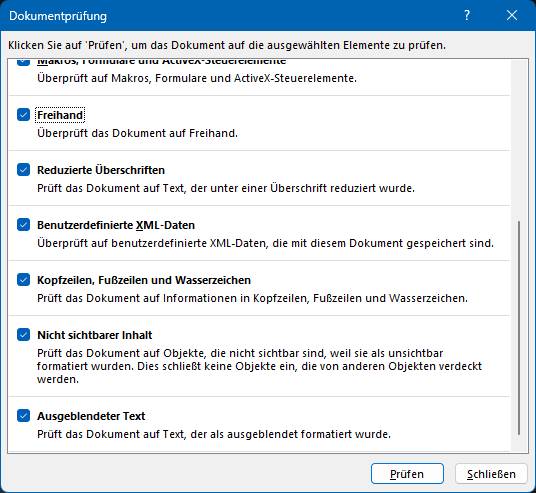Click the vertical scrollbar thumb

pos(519,328)
